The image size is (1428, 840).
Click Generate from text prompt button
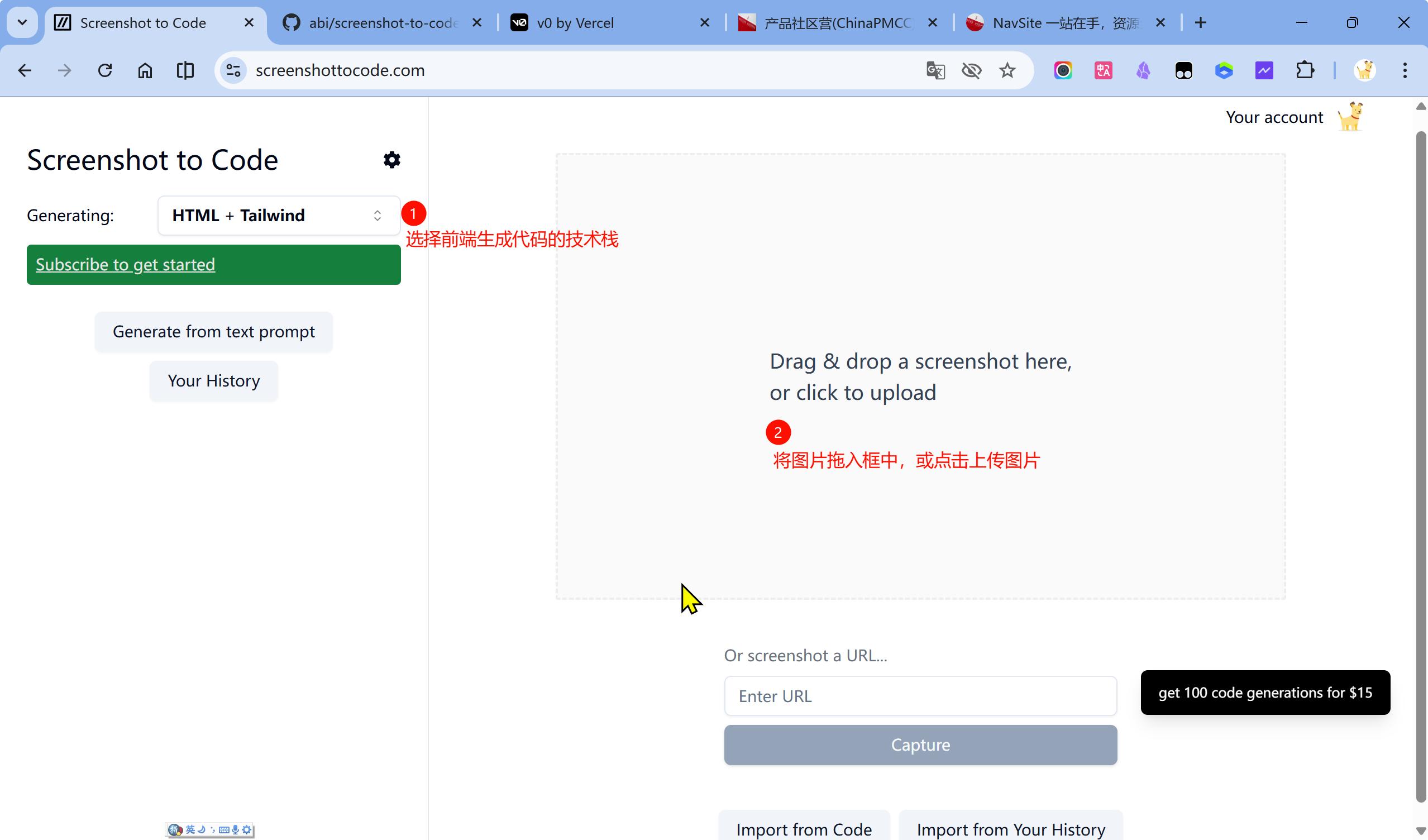point(214,332)
